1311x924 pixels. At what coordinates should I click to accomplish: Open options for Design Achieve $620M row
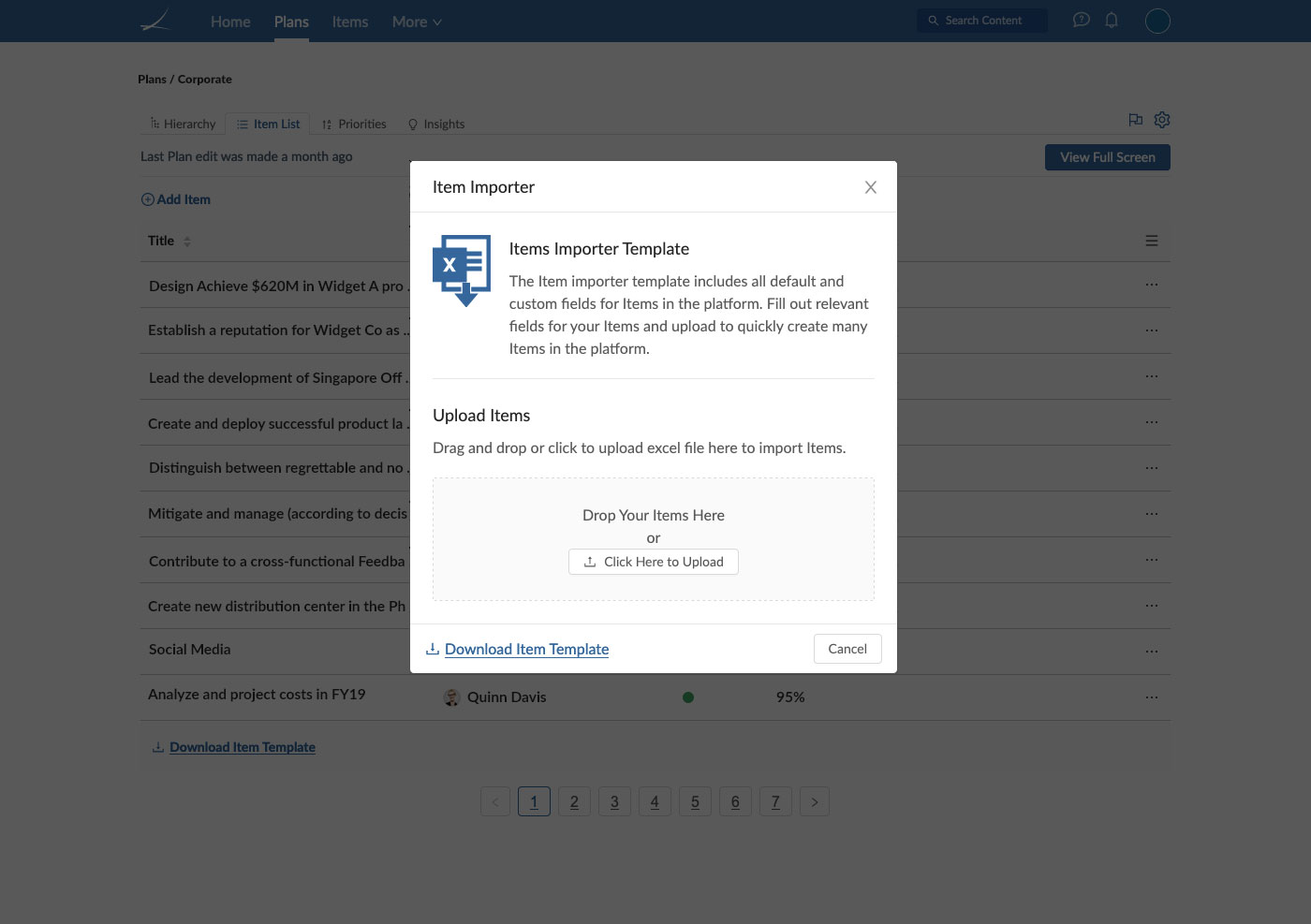click(x=1152, y=285)
